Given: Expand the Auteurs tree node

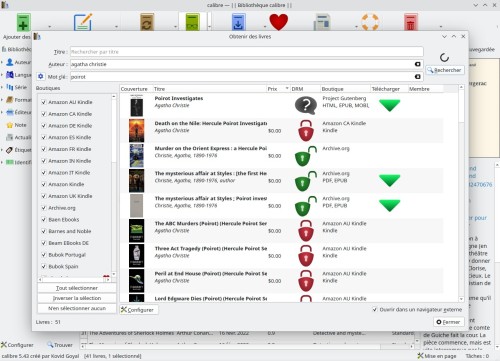Looking at the screenshot, I should 2,62.
